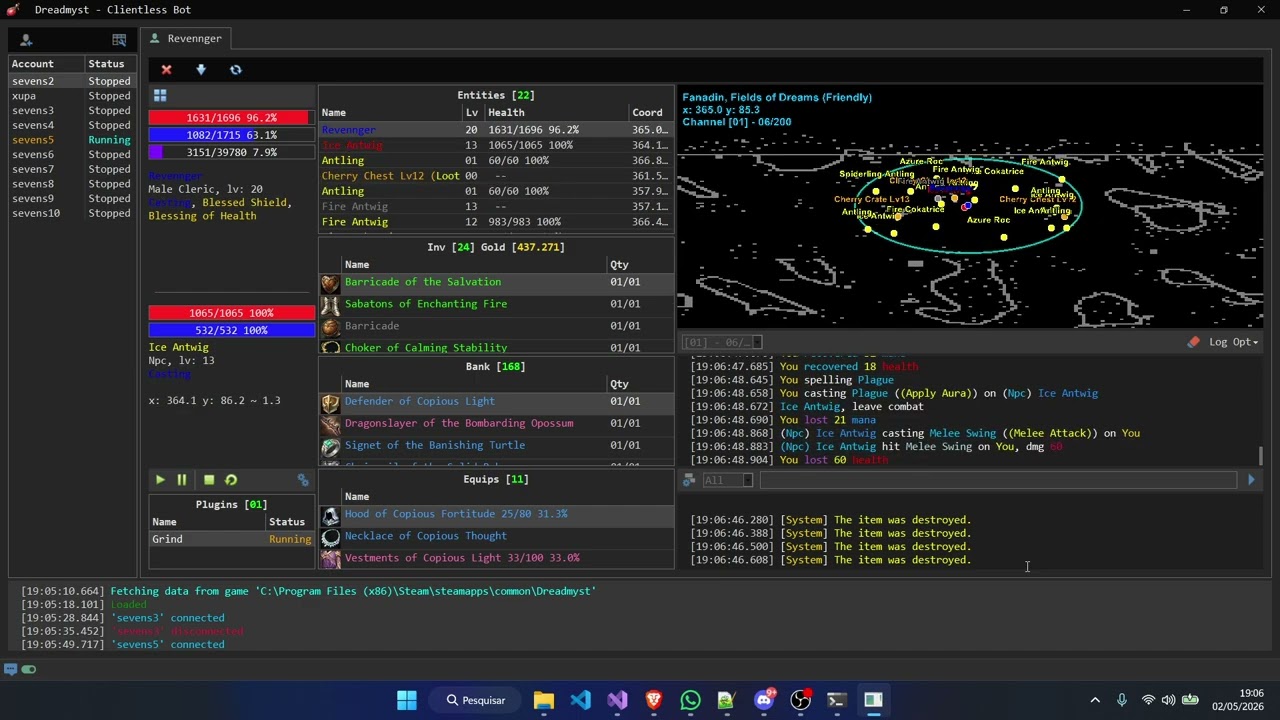Click the Hood of Copious Fortitude item icon
The height and width of the screenshot is (720, 1280).
point(330,515)
